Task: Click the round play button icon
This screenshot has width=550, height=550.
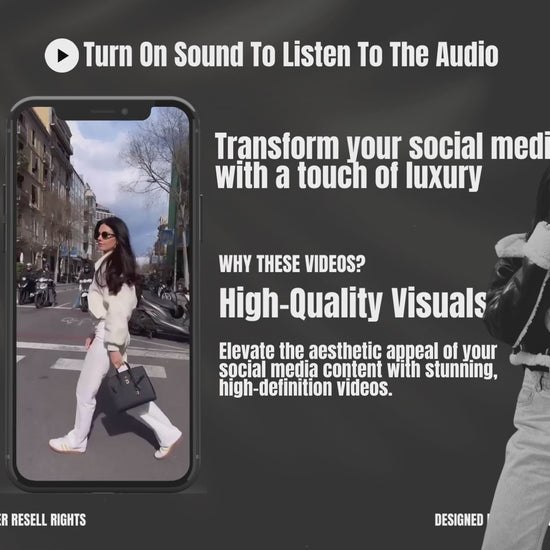Action: tap(62, 55)
